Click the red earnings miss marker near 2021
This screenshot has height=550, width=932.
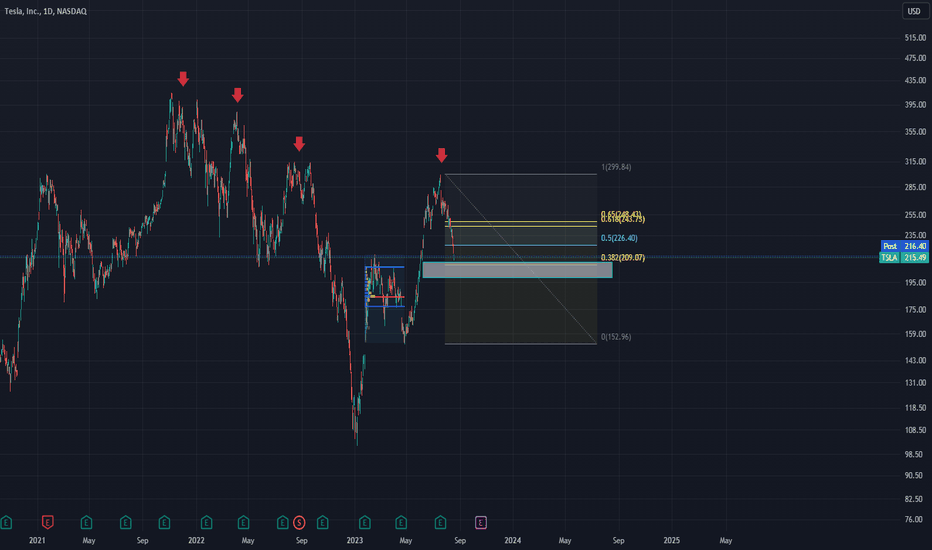click(48, 523)
